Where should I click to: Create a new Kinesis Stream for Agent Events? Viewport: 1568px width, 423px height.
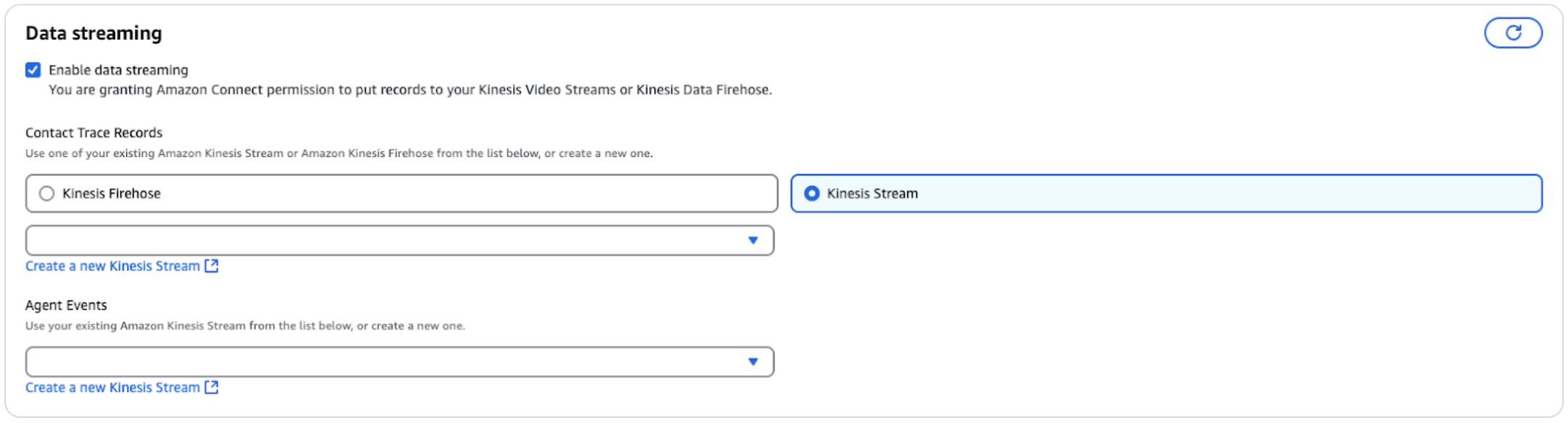[112, 388]
